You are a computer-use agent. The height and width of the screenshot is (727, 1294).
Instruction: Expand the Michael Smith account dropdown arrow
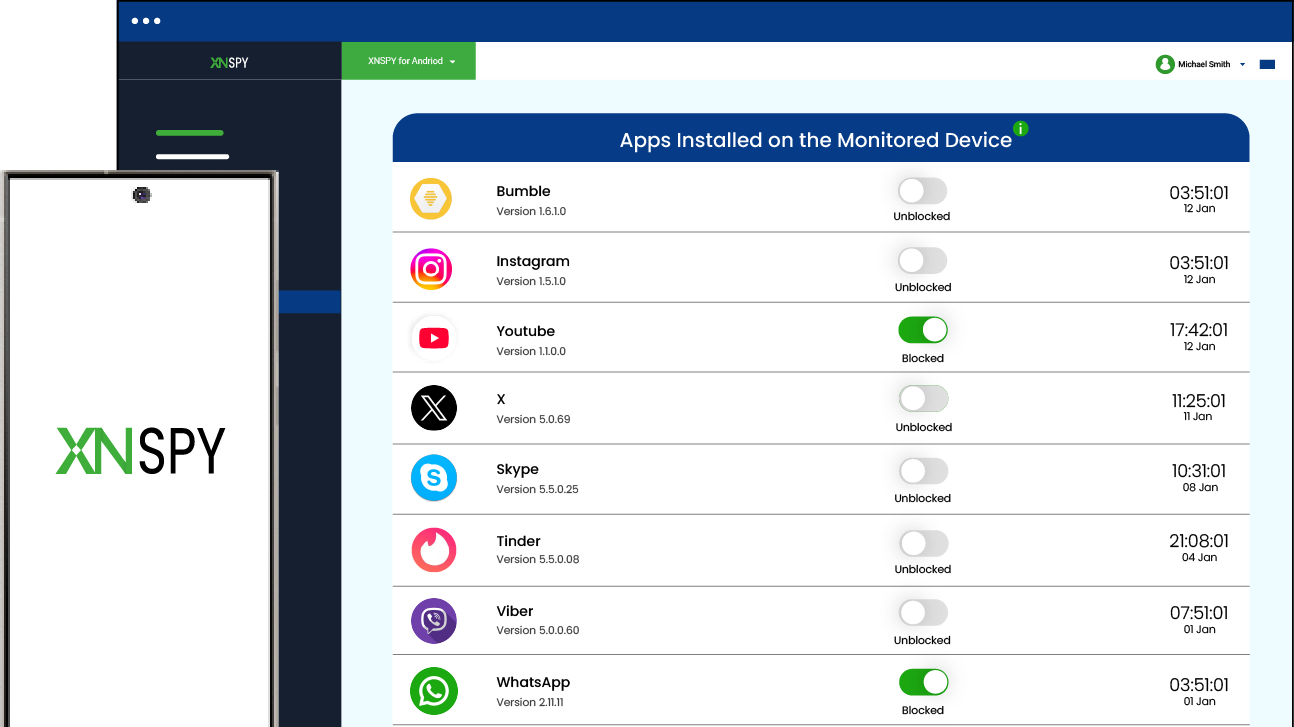click(1242, 64)
